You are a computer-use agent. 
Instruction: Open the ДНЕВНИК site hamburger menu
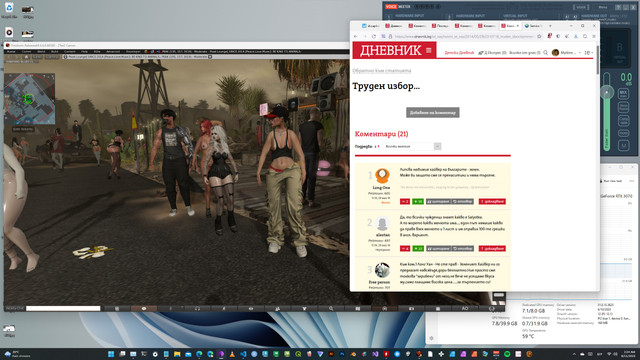tap(429, 51)
